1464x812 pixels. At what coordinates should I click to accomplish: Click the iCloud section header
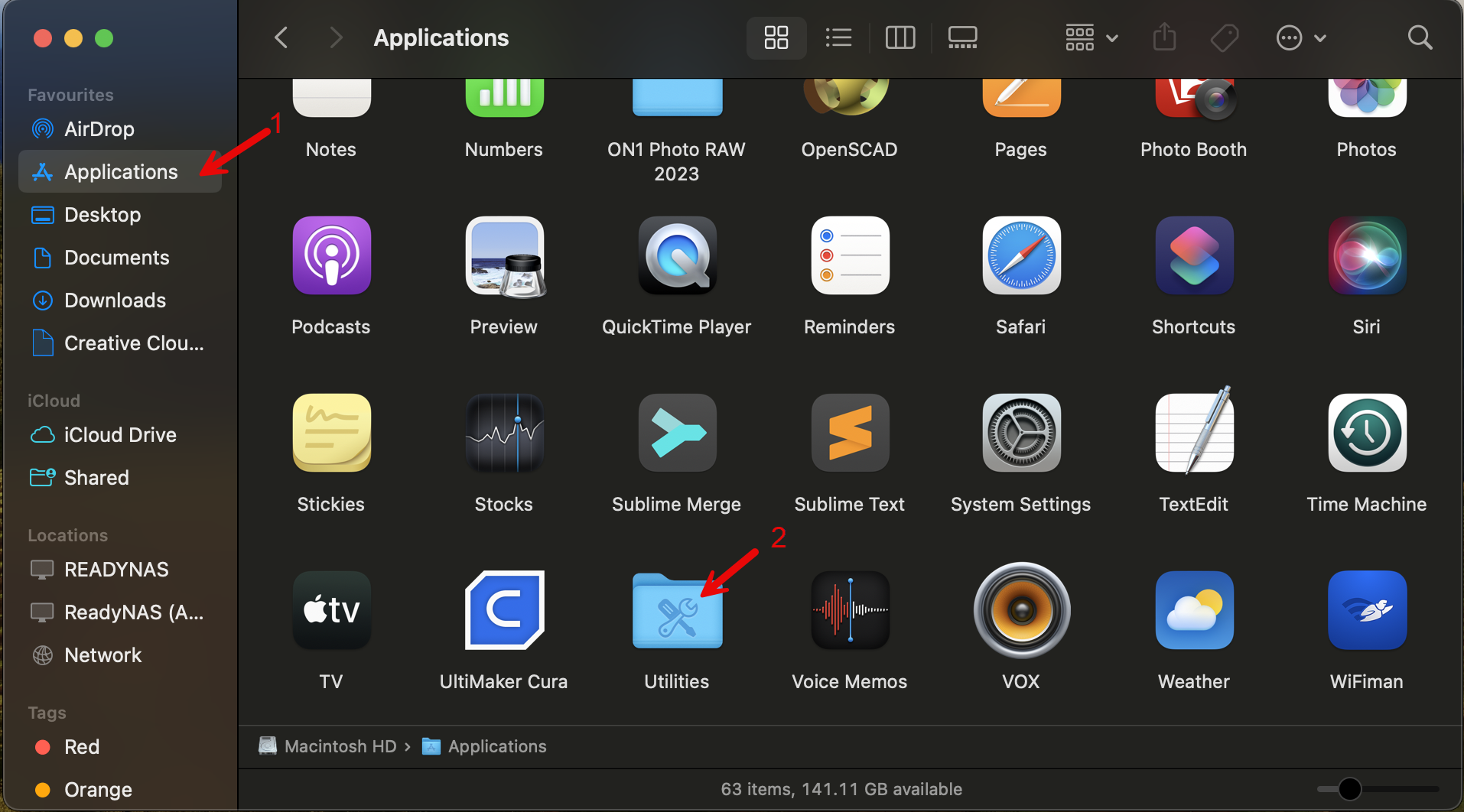(x=54, y=401)
